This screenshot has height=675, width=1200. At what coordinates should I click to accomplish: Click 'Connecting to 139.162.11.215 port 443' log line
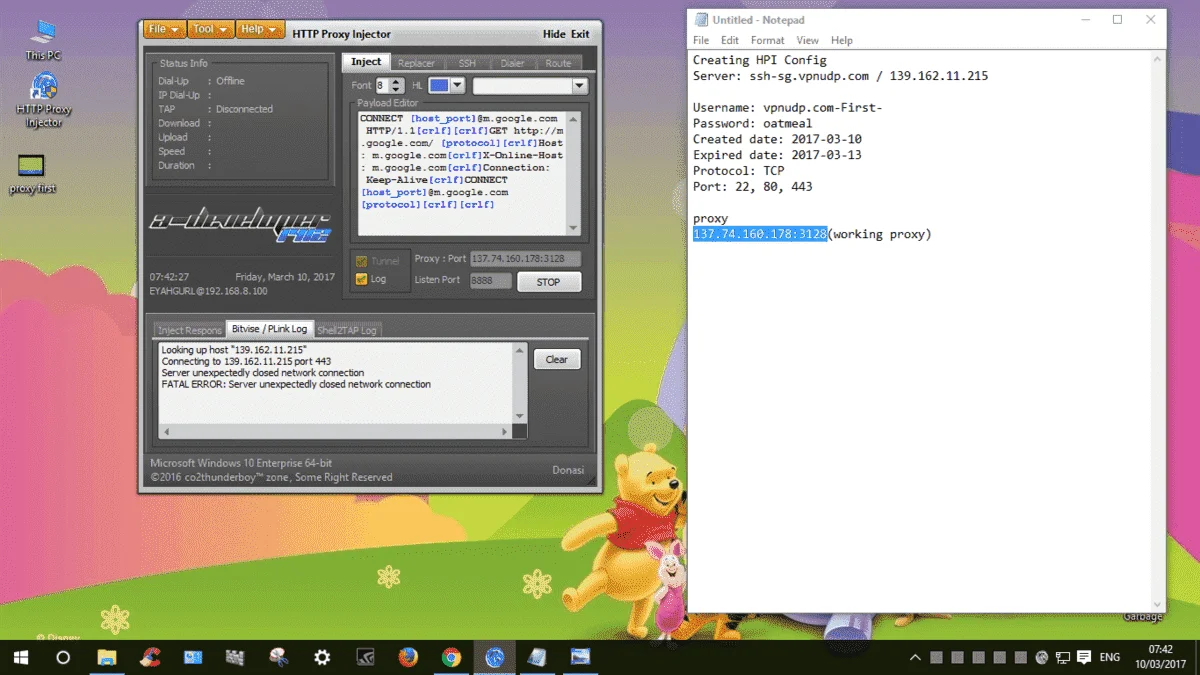(x=246, y=361)
